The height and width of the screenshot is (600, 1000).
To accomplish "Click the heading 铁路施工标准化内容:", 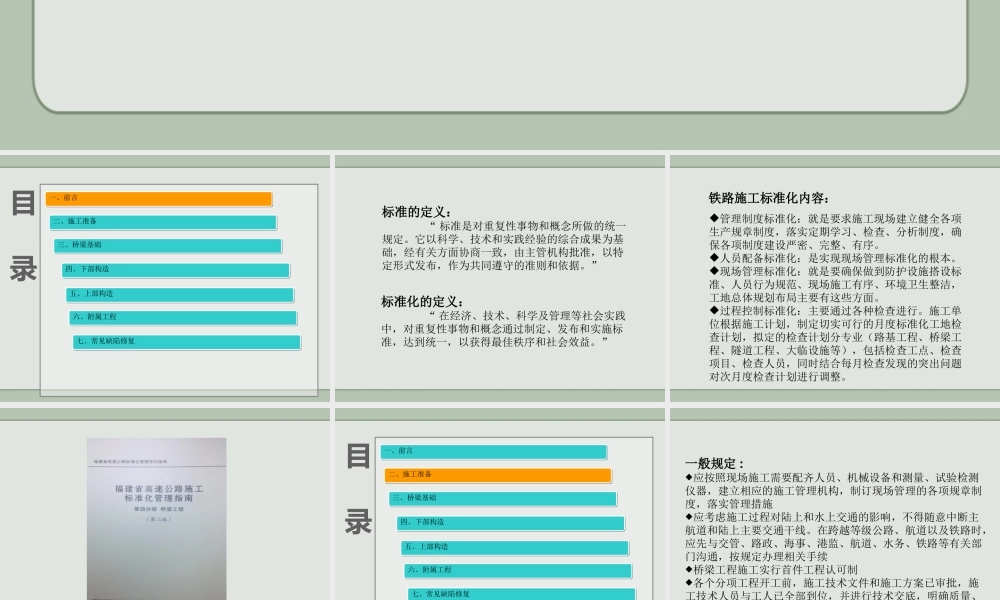I will tap(768, 198).
